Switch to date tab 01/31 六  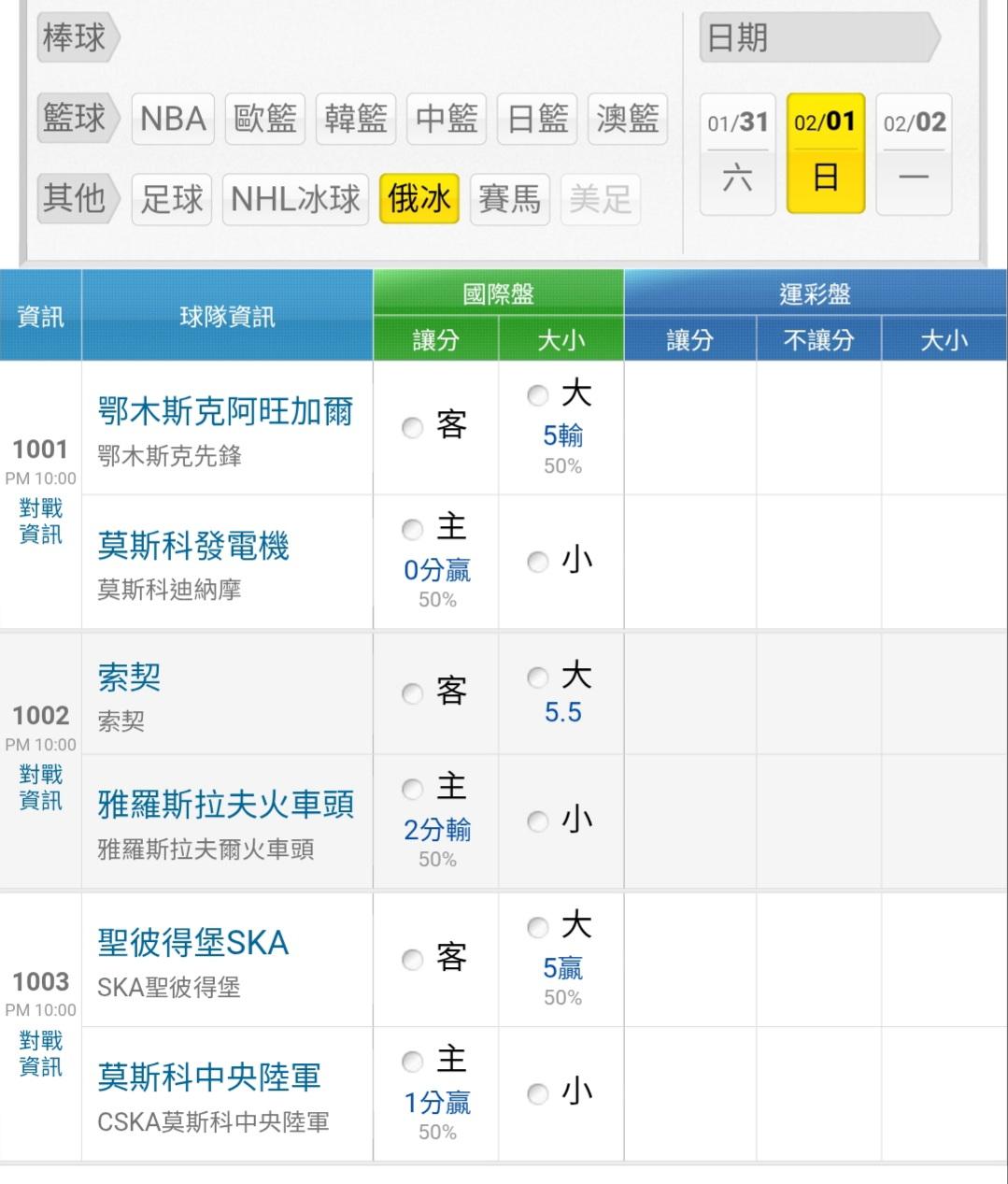pos(737,153)
